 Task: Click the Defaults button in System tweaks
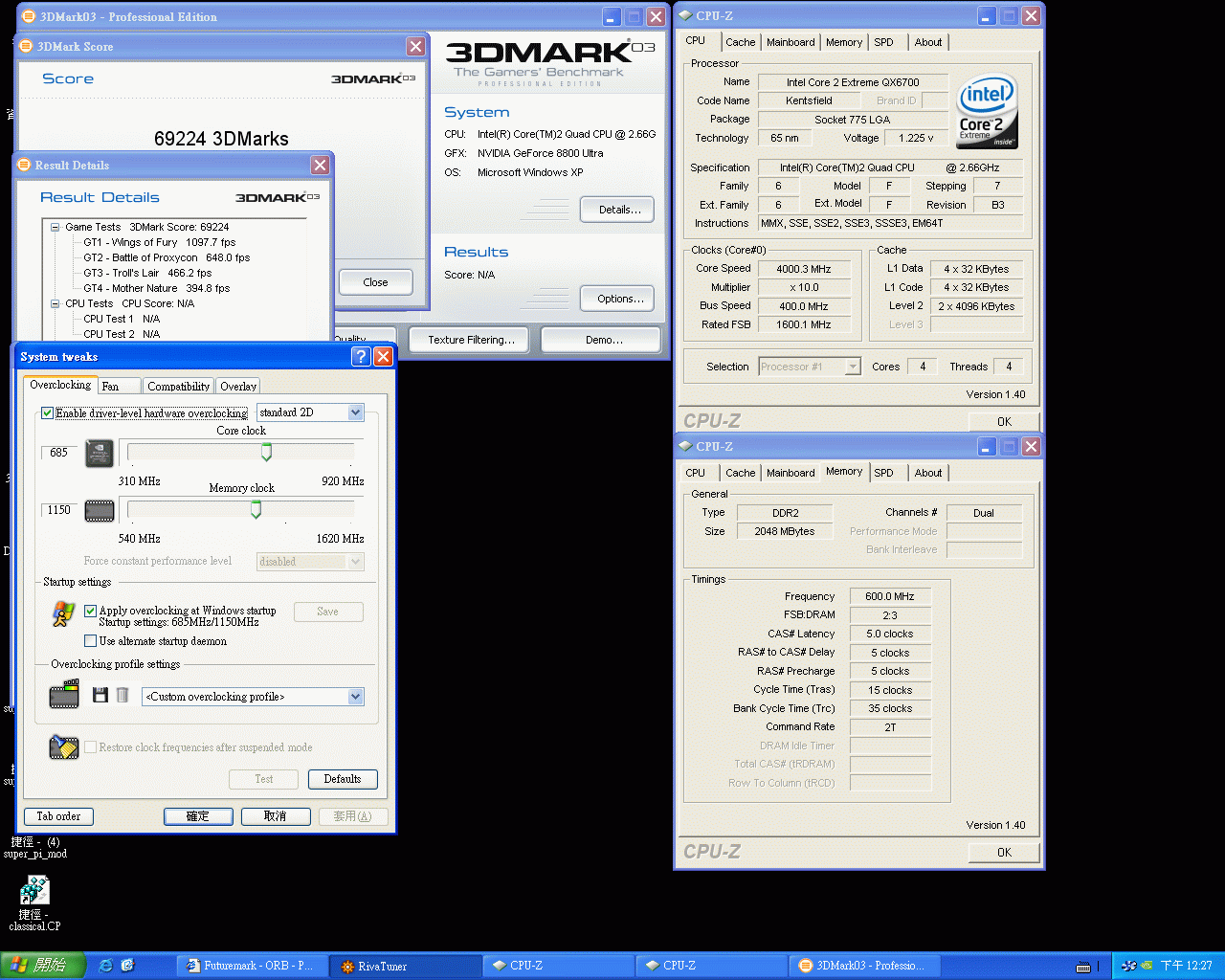343,779
